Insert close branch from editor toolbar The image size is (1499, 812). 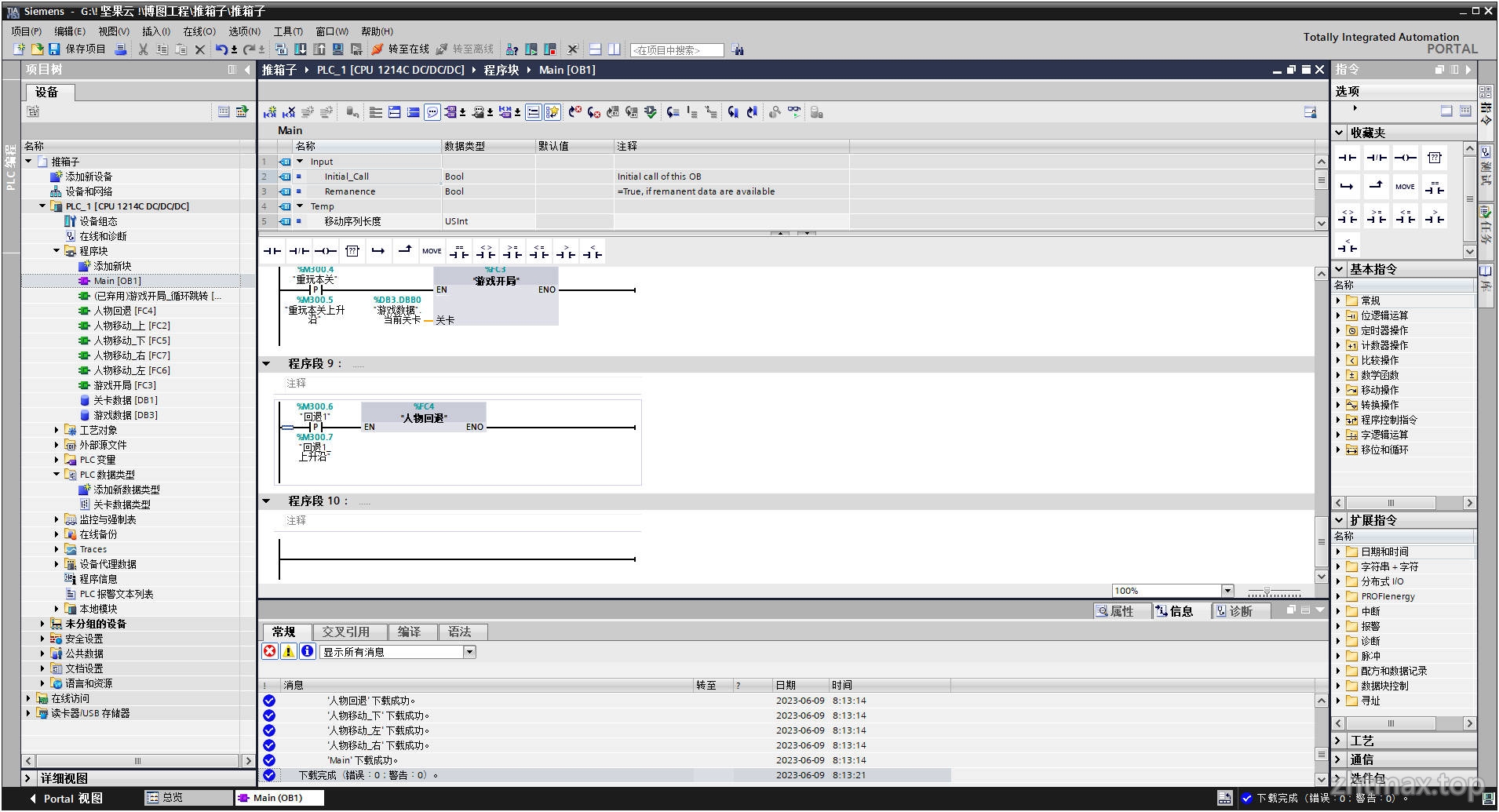point(405,252)
